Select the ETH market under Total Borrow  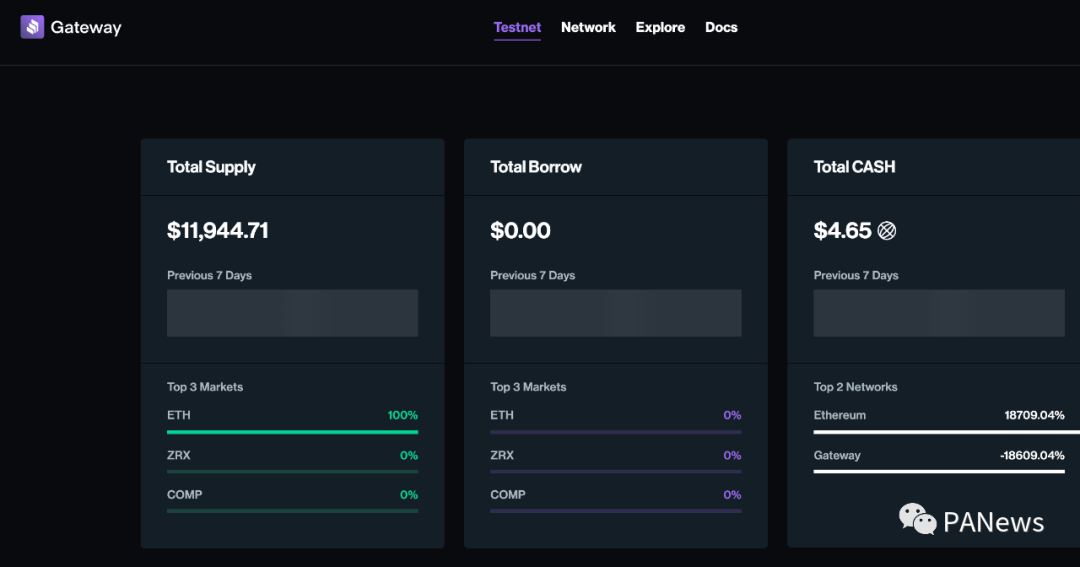616,421
